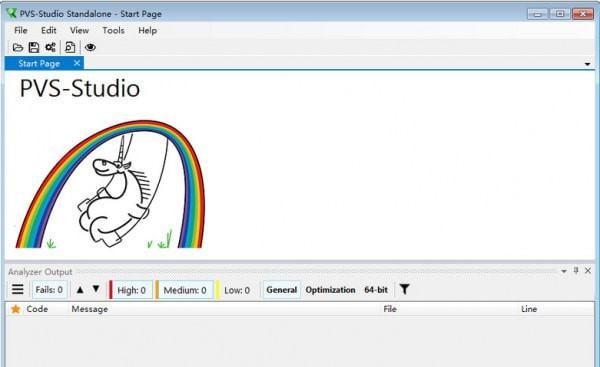Click the orange star column header
This screenshot has height=367, width=600.
click(x=16, y=309)
